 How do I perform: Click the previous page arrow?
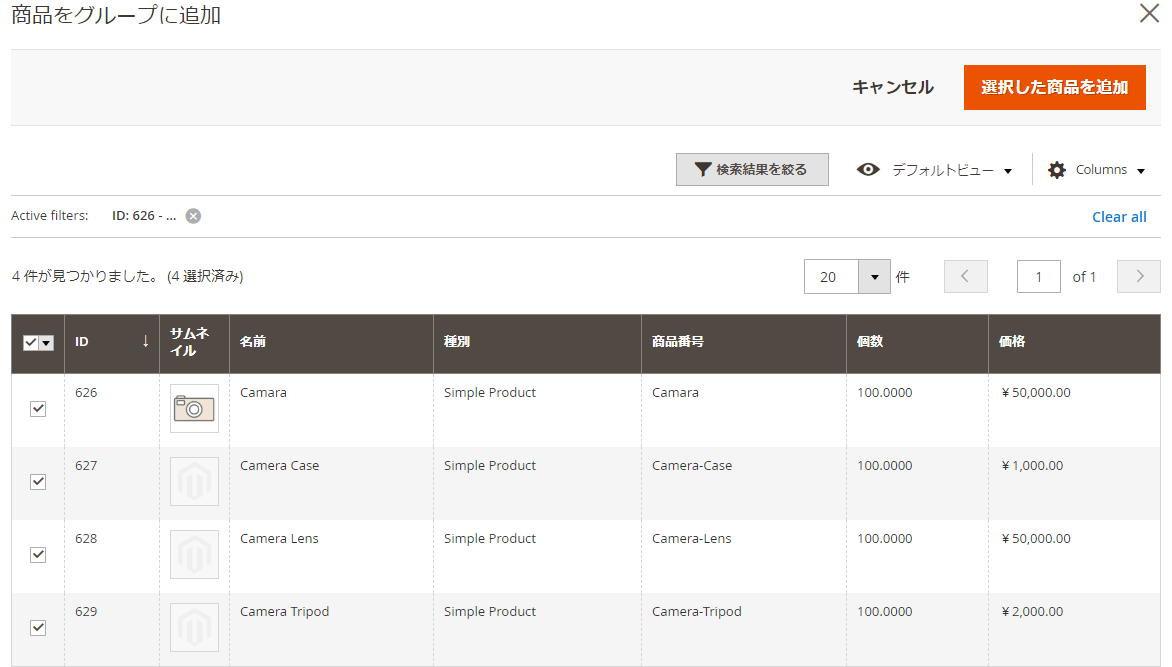point(965,276)
